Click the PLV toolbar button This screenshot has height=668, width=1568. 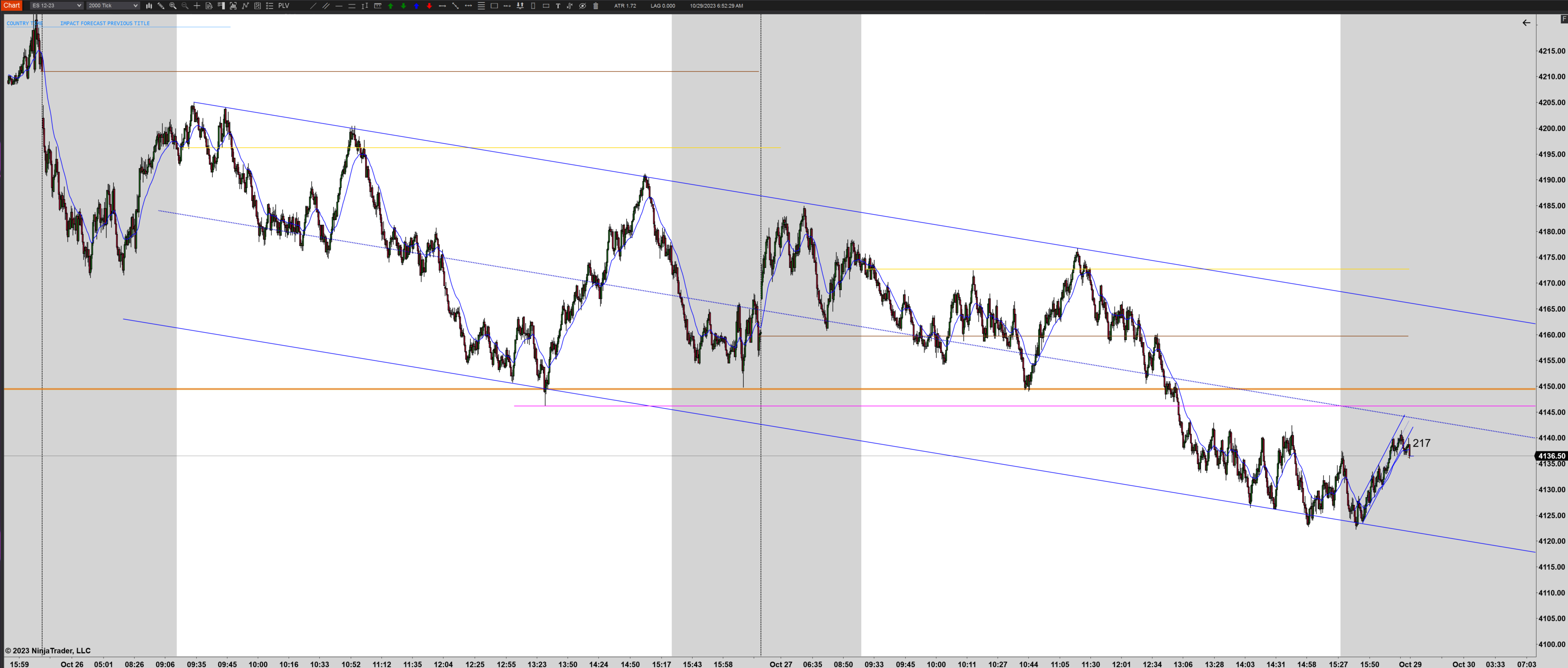[283, 6]
